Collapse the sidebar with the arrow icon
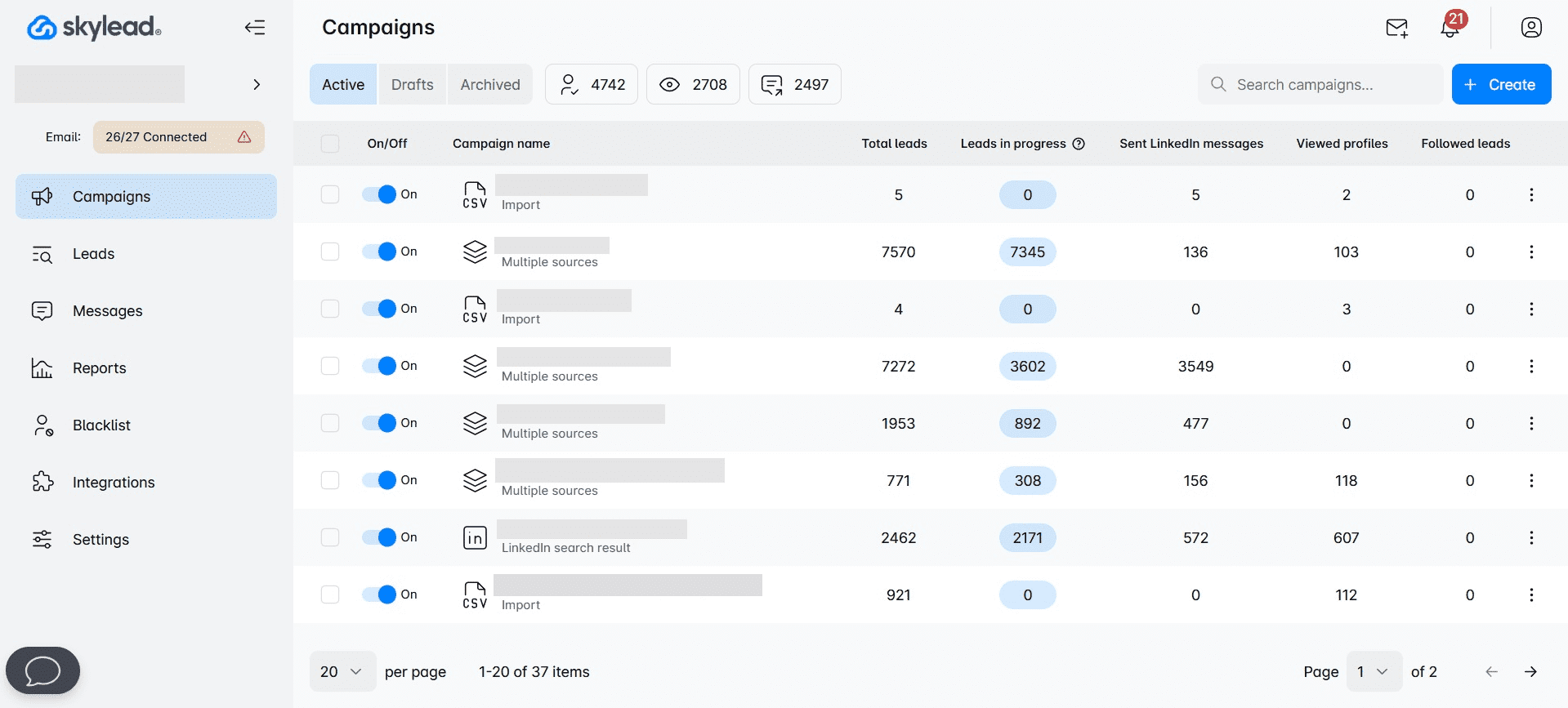The image size is (1568, 708). pos(255,28)
